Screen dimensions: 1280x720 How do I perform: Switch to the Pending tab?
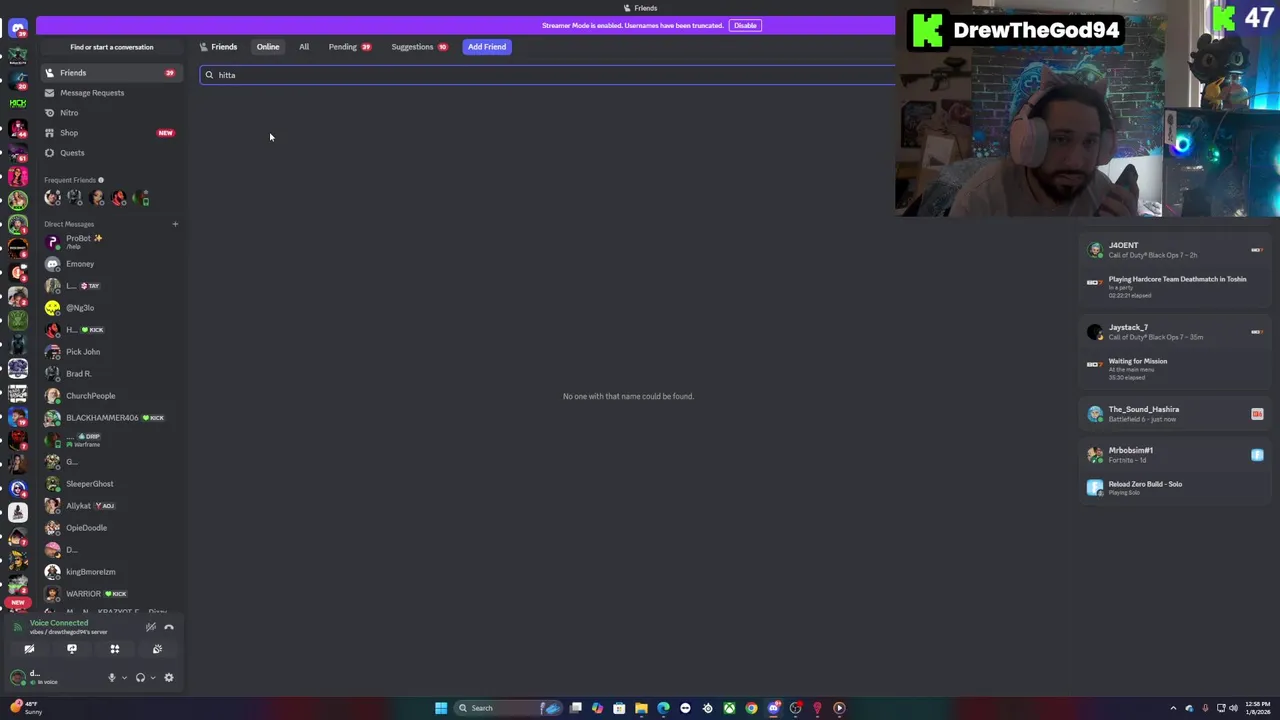[349, 47]
